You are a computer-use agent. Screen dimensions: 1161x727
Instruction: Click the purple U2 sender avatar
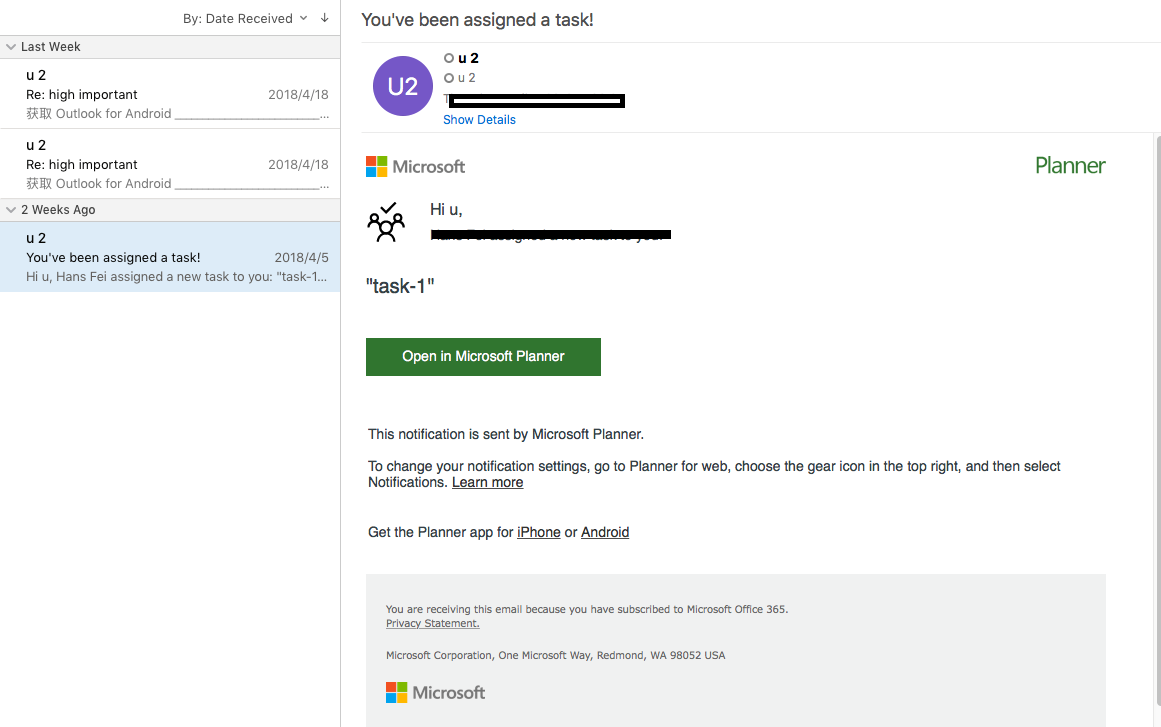tap(403, 86)
